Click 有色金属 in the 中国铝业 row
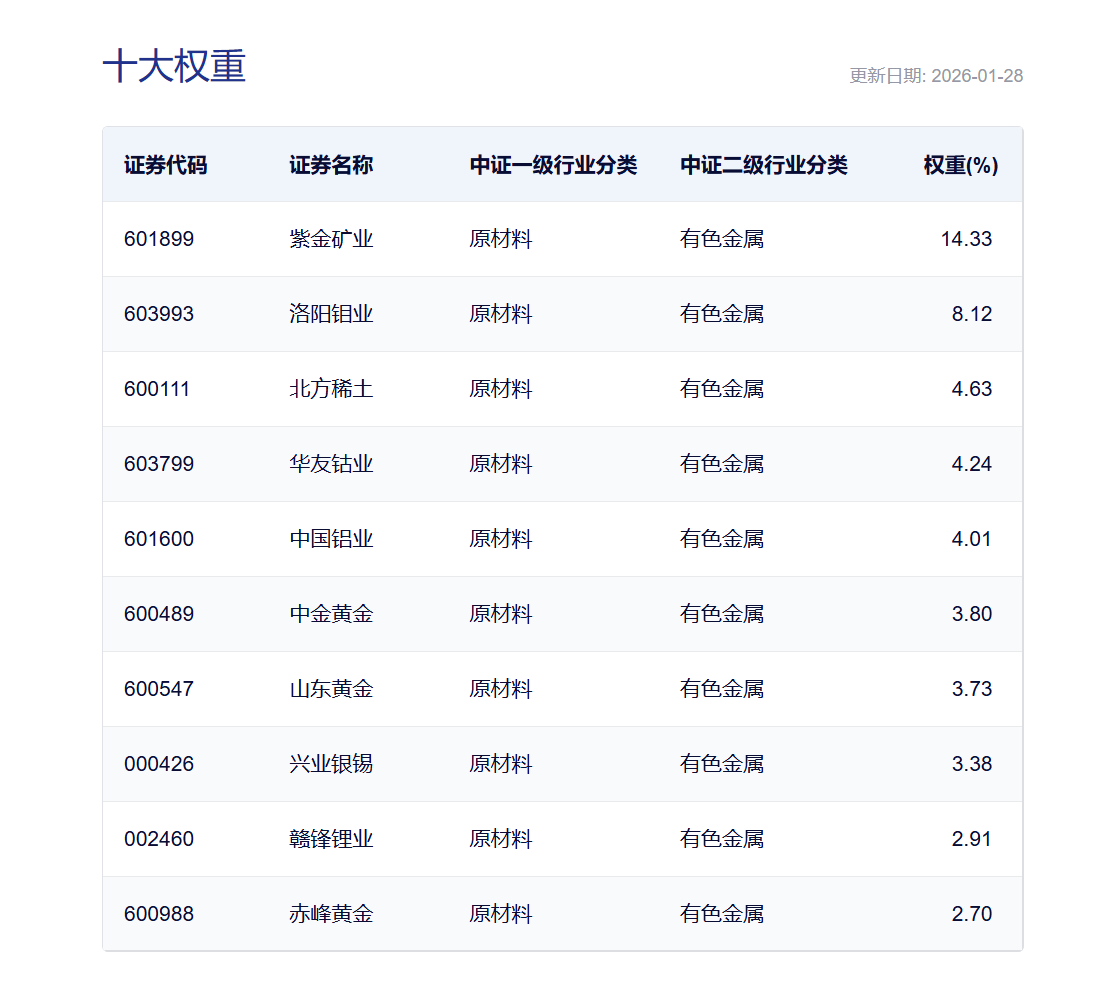Screen dimensions: 1104x982 click(x=722, y=539)
